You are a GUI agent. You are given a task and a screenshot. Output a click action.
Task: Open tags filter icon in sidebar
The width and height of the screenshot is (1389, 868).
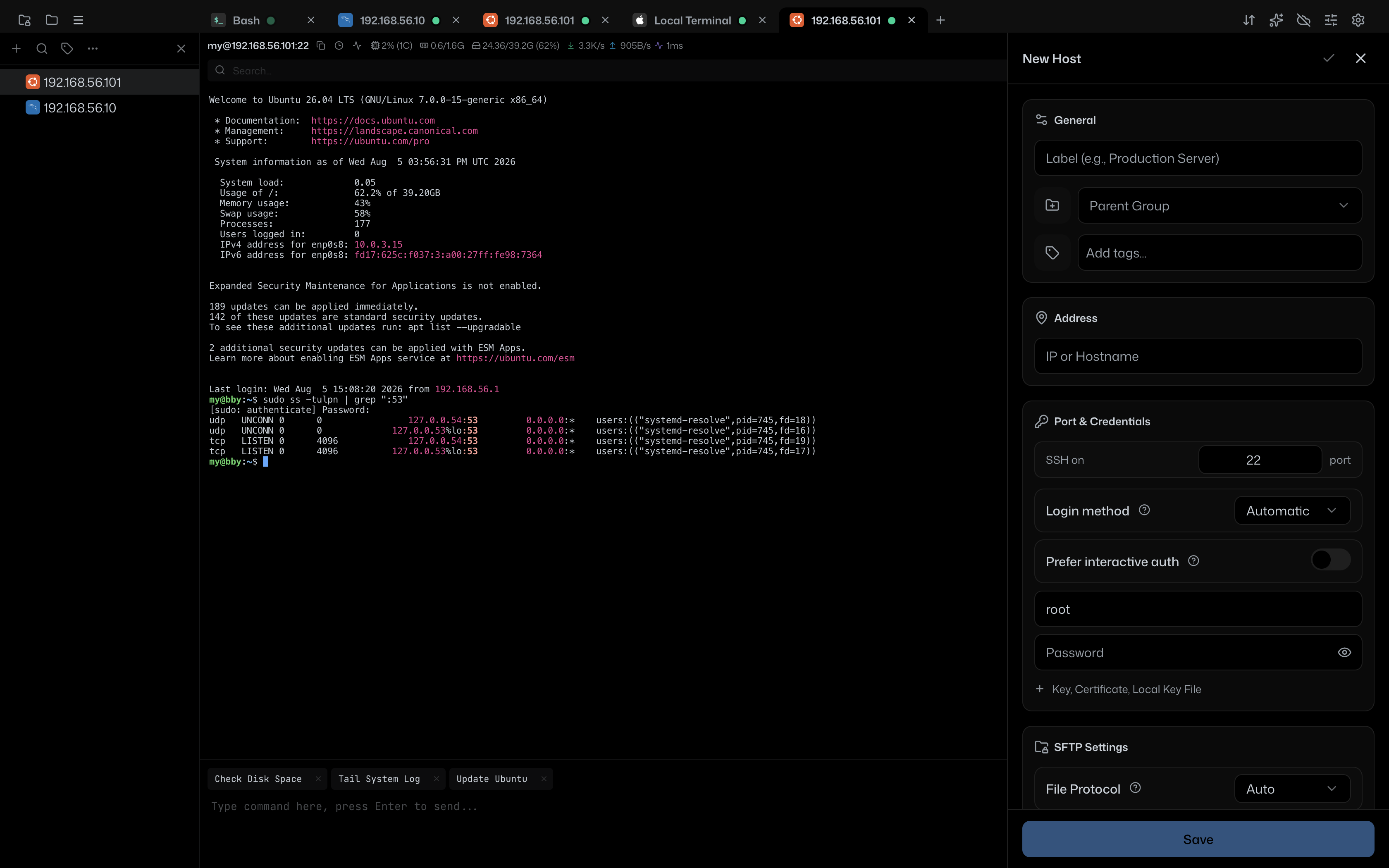pyautogui.click(x=67, y=49)
